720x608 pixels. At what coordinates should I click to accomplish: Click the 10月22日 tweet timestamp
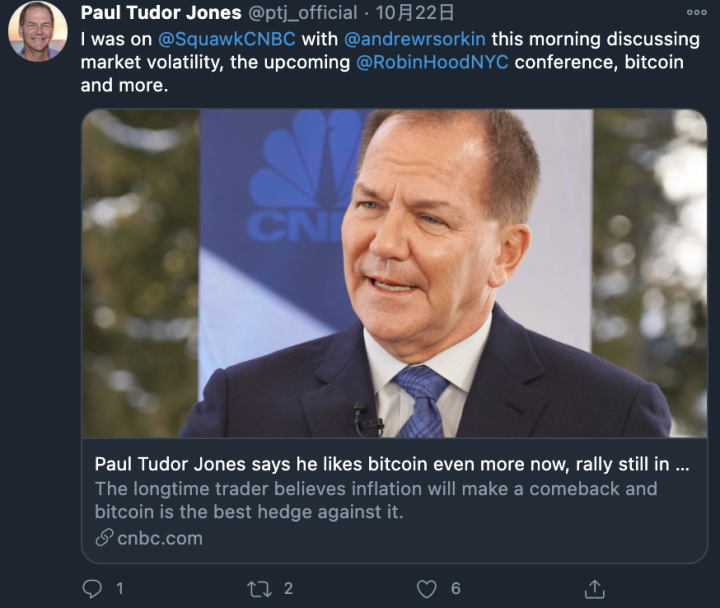tap(415, 13)
